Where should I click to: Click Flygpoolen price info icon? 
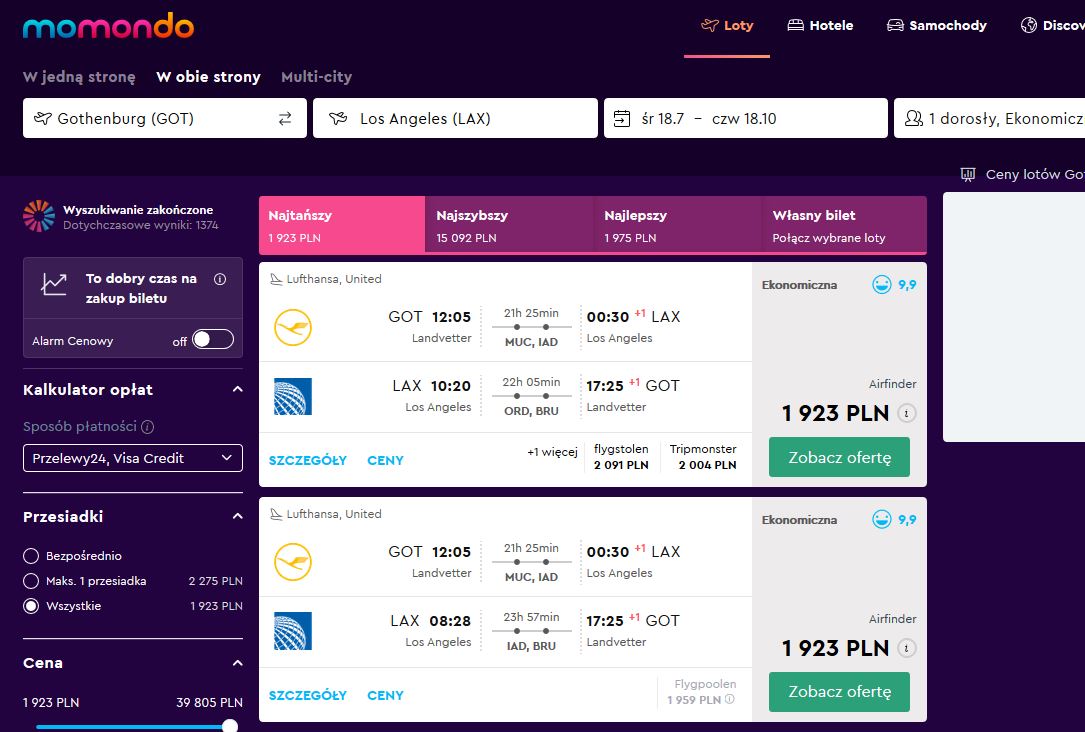coord(729,699)
